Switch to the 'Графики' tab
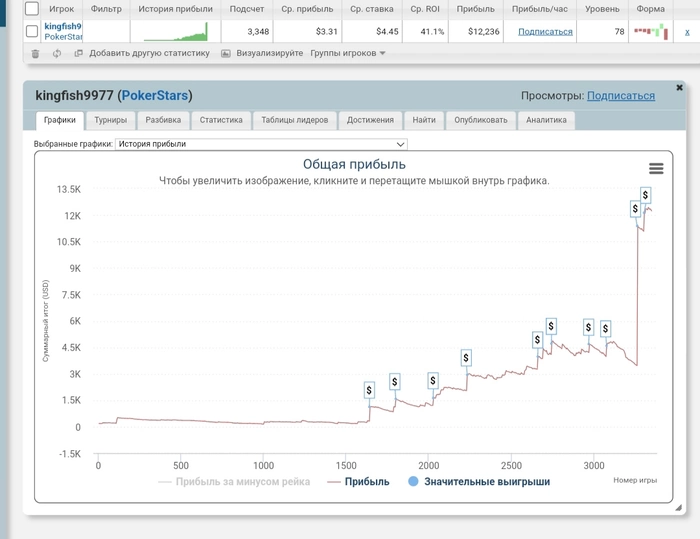Image resolution: width=700 pixels, height=539 pixels. click(60, 120)
